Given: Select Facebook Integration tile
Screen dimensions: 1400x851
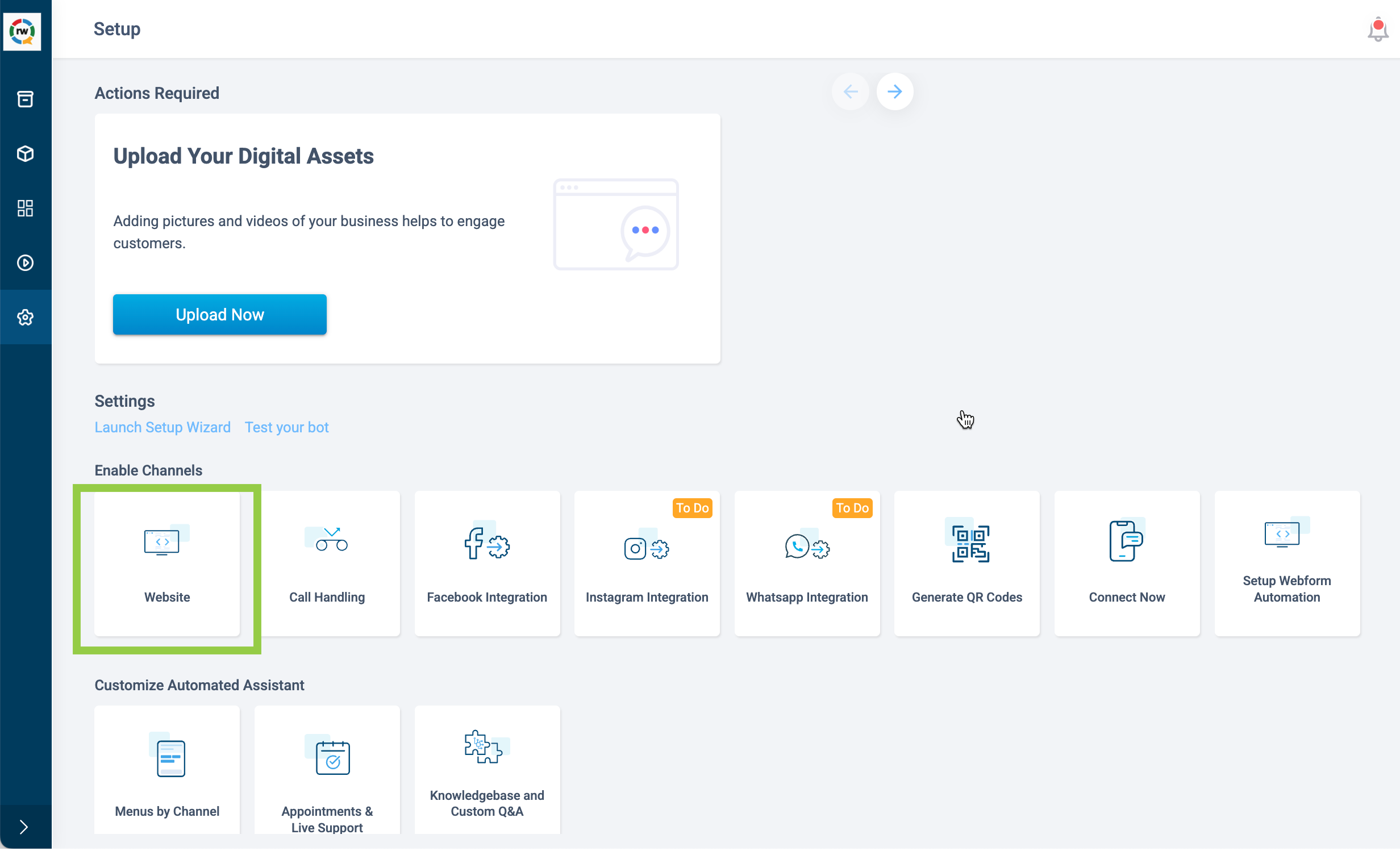Looking at the screenshot, I should click(x=487, y=563).
